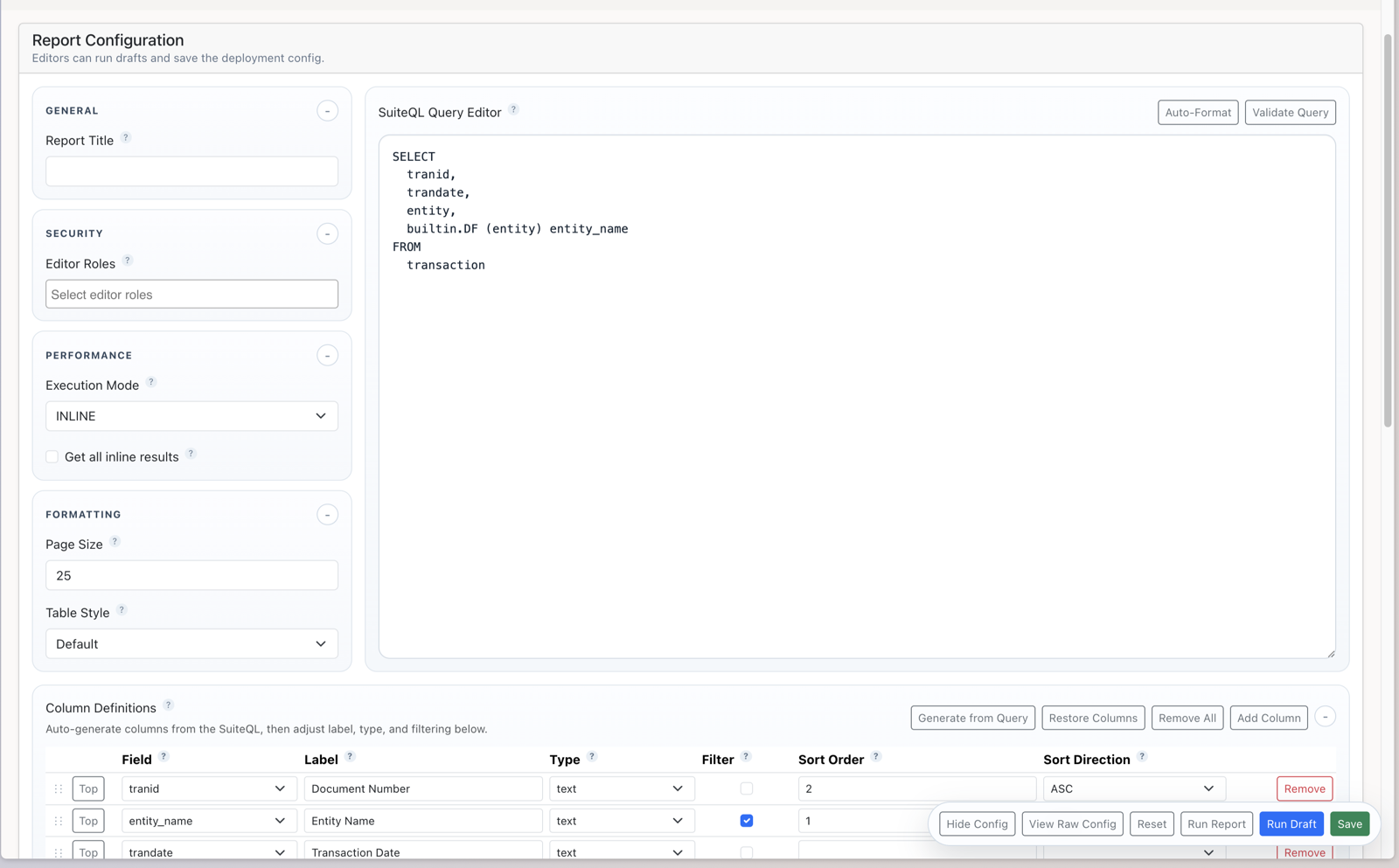Open help for Execution Mode setting
This screenshot has width=1399, height=868.
(151, 382)
